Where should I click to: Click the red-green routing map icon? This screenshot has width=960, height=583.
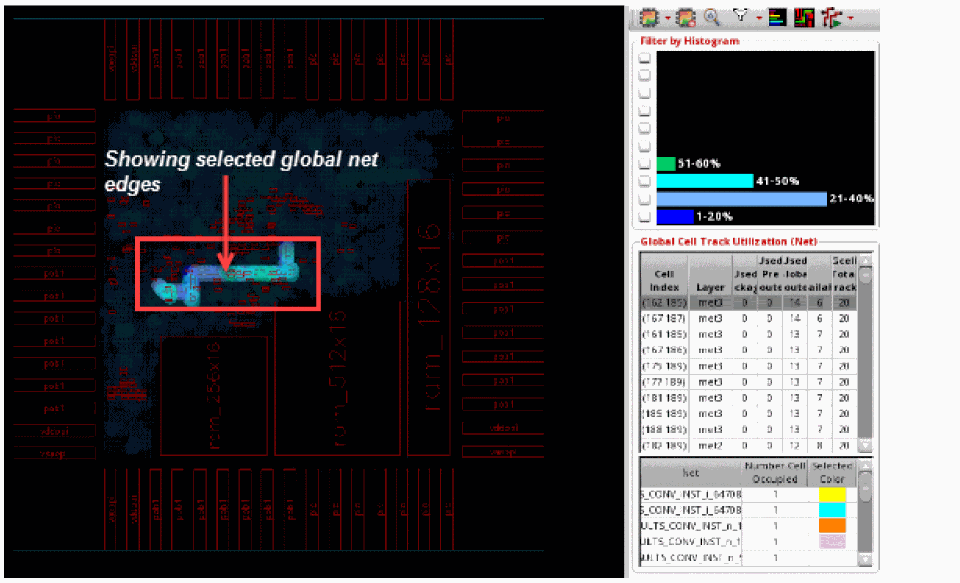pyautogui.click(x=803, y=17)
